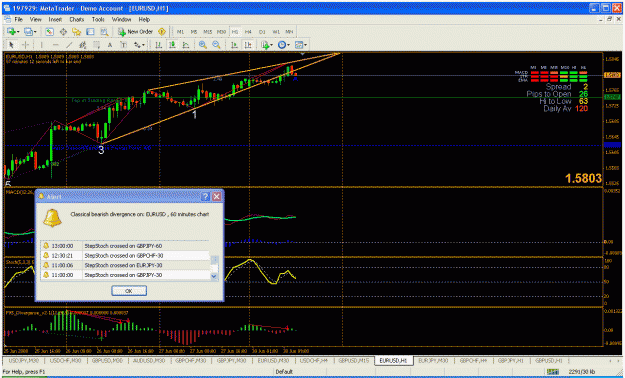Select alert row StepStoch crossed on EURJPY-30
The width and height of the screenshot is (625, 378).
tap(125, 265)
